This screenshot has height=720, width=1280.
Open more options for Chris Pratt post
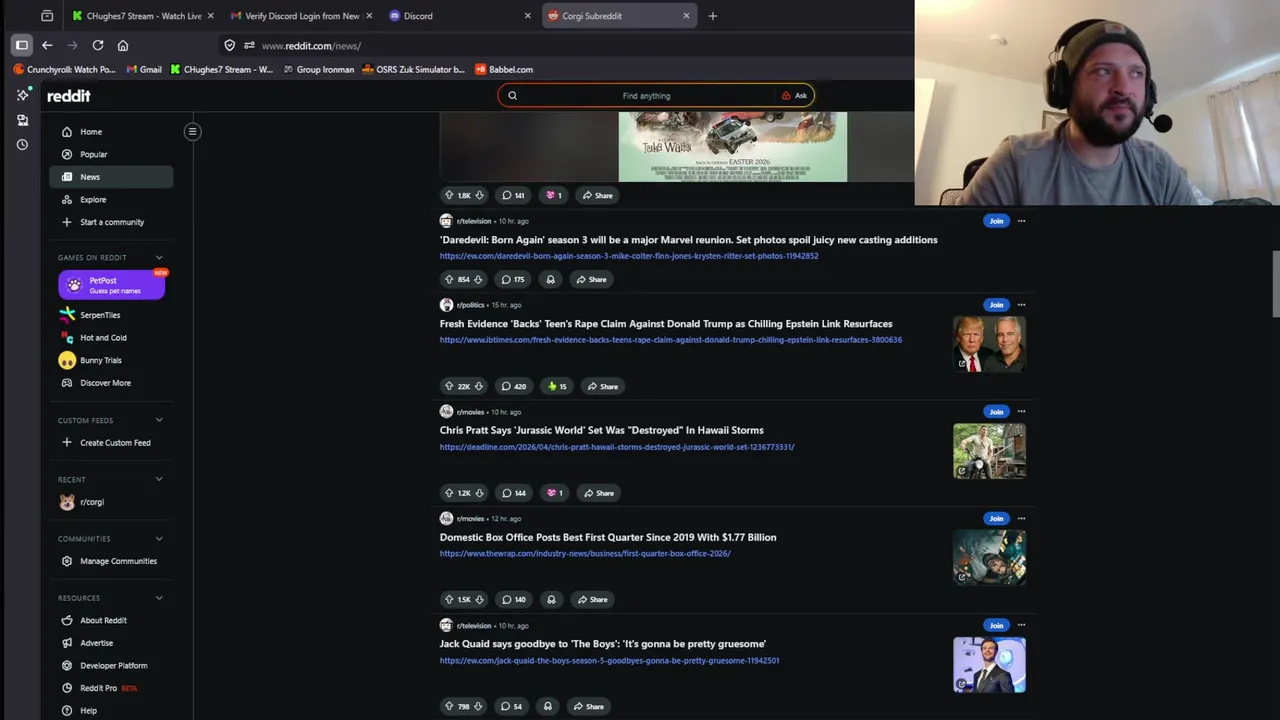tap(1021, 412)
